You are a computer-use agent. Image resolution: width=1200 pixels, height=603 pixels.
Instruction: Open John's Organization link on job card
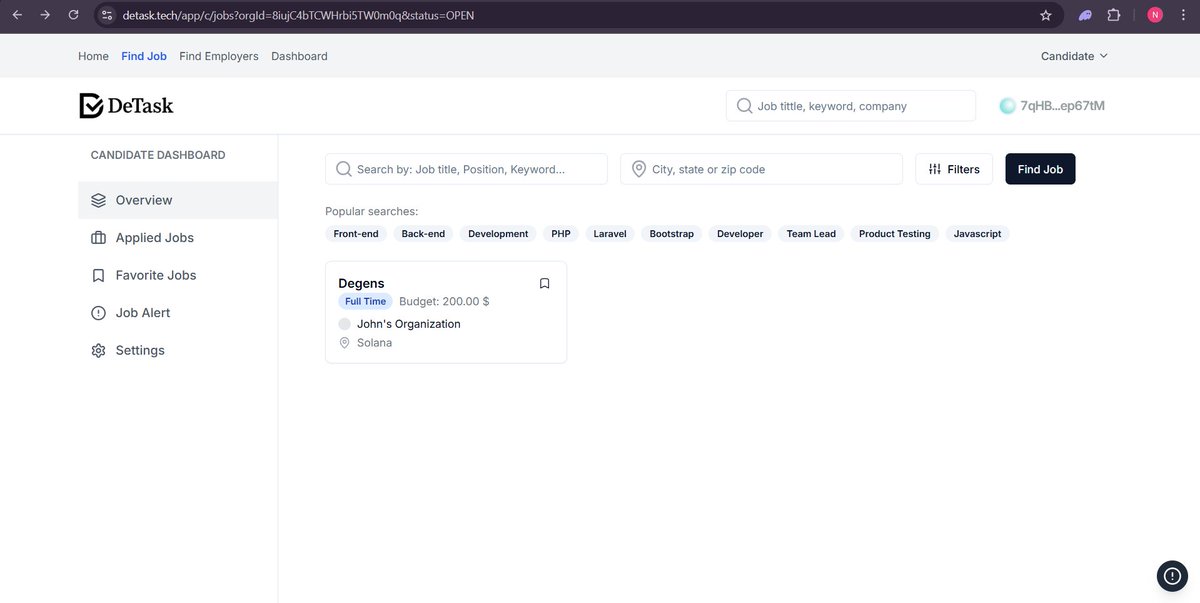point(409,324)
